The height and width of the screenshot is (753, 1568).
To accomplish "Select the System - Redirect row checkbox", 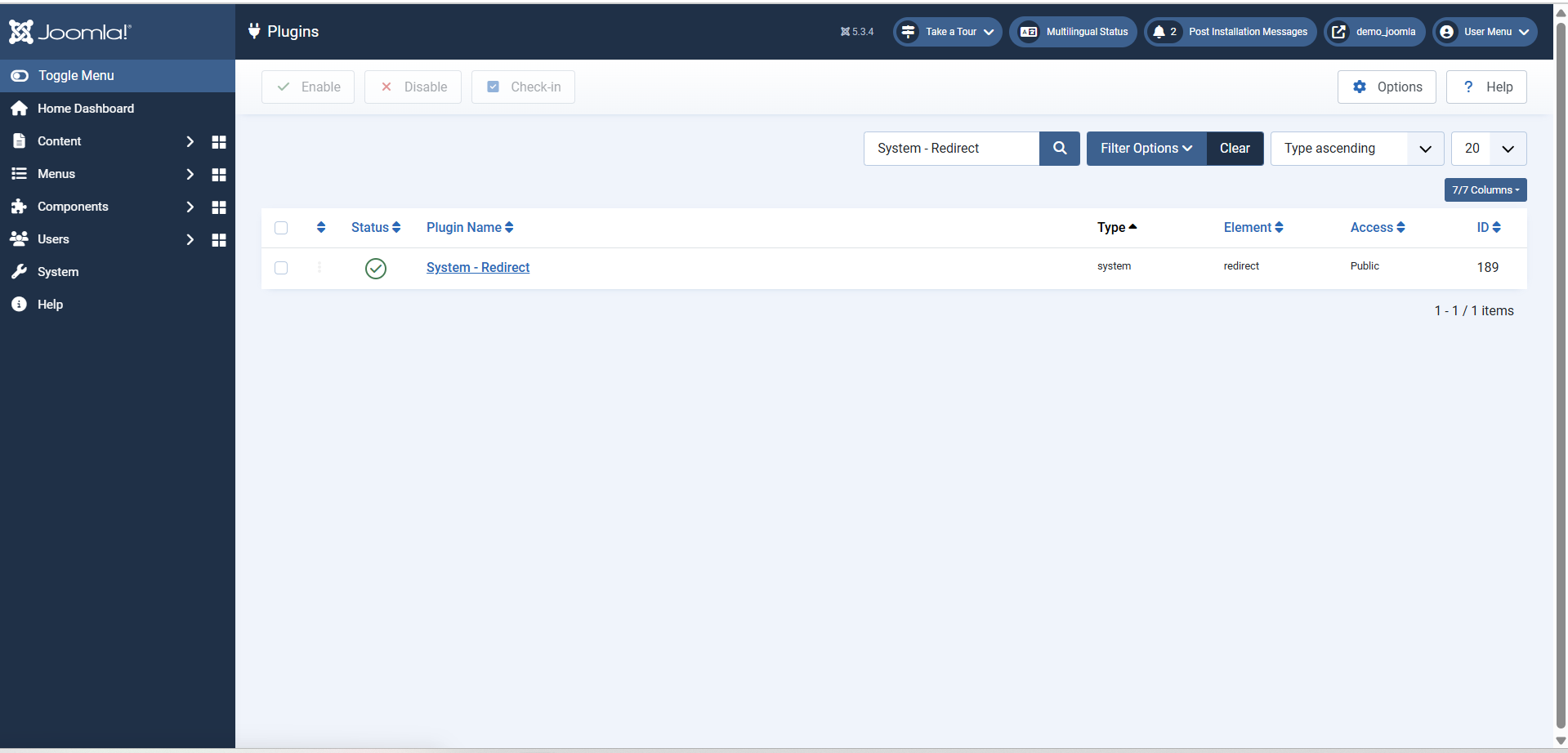I will tap(281, 268).
